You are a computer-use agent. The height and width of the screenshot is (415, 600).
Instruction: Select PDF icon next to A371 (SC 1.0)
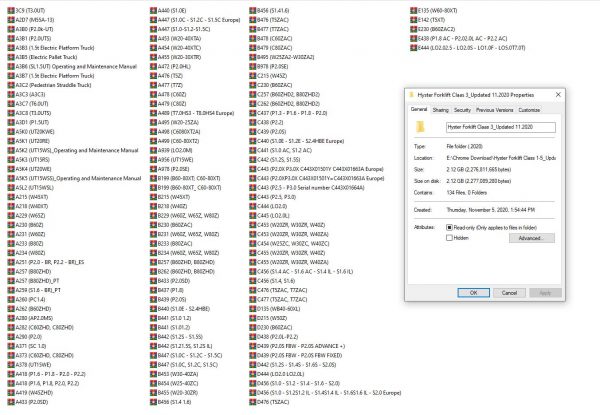click(x=11, y=346)
